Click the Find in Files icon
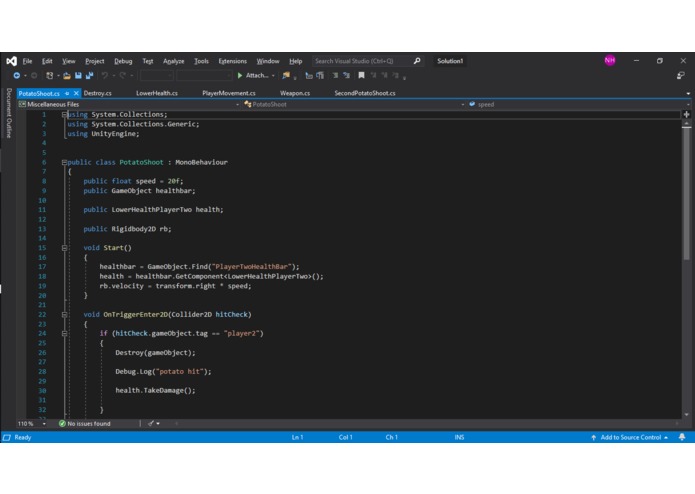 [x=286, y=76]
